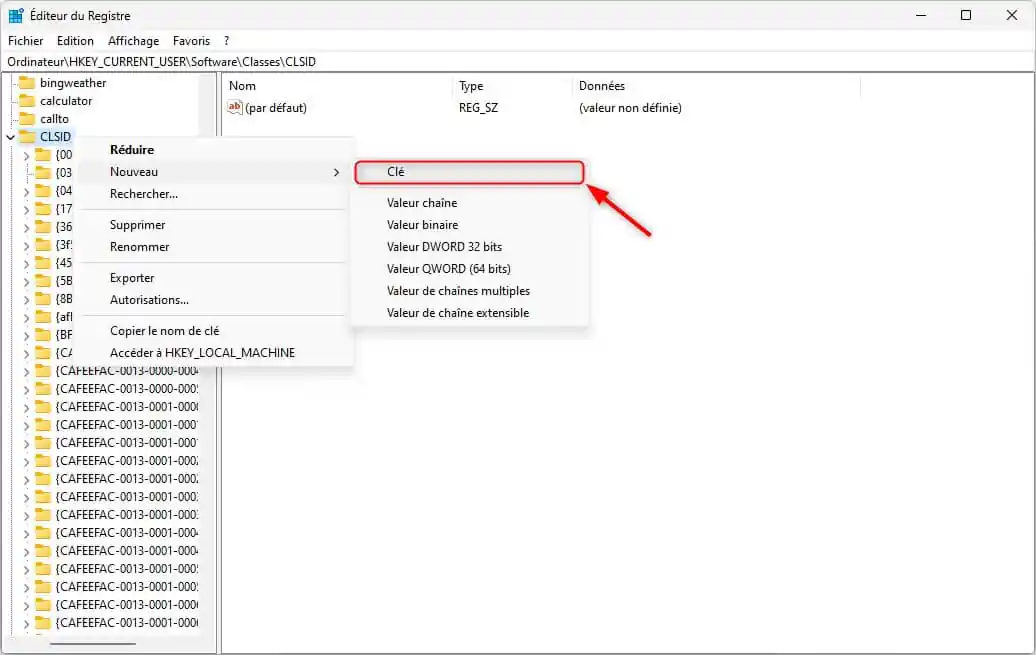This screenshot has width=1036, height=655.
Task: Click the Registry Editor app icon in title bar
Action: 16,15
